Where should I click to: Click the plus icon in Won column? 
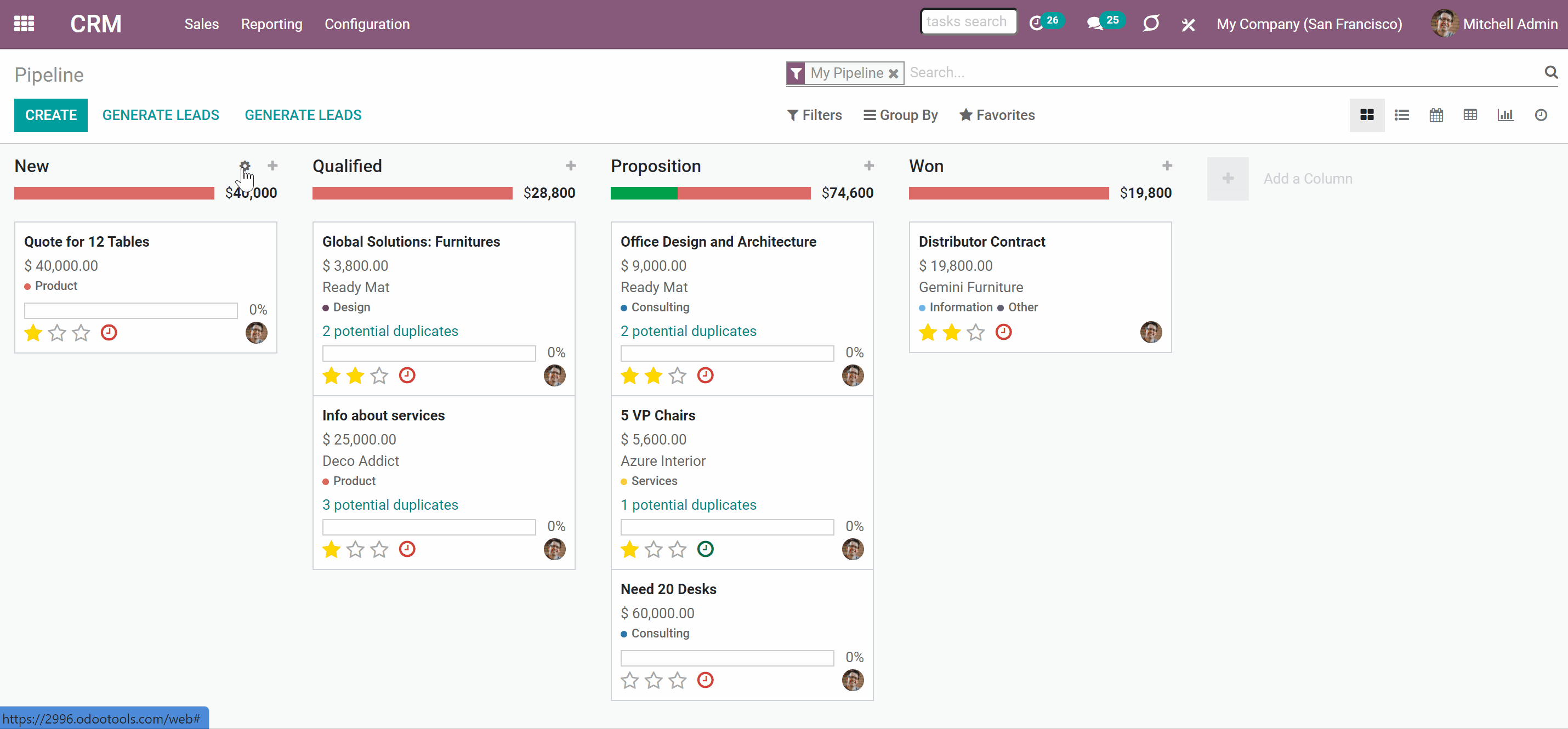pyautogui.click(x=1167, y=166)
